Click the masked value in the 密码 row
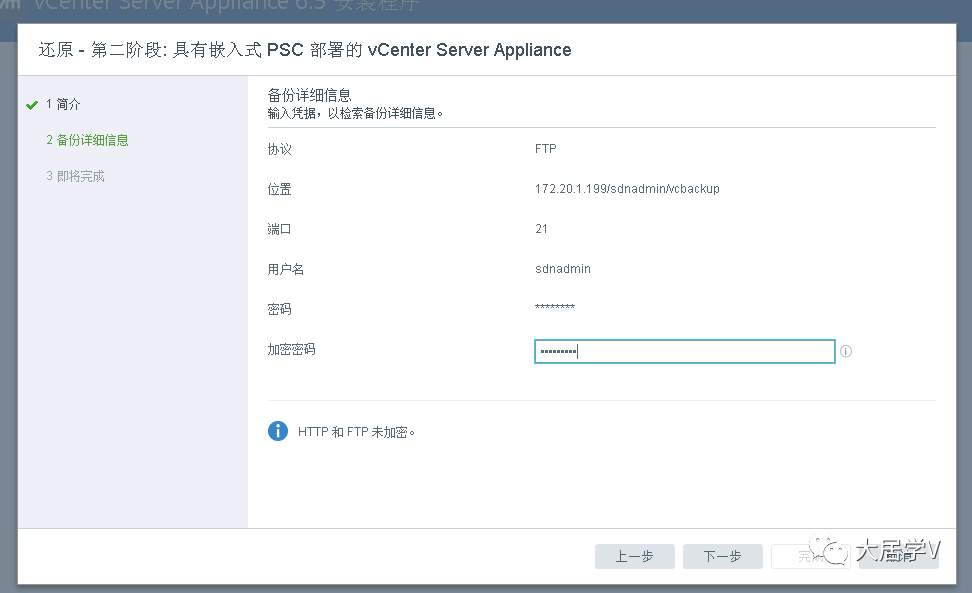 coord(555,309)
